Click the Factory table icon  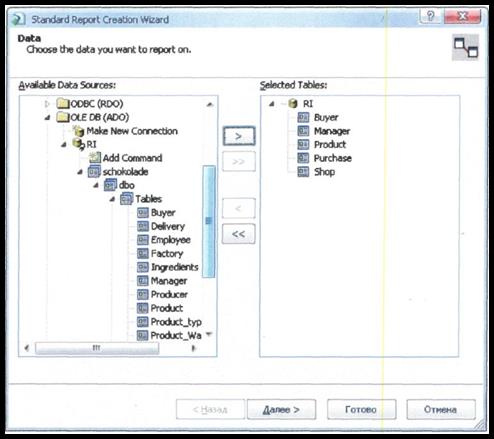(143, 253)
